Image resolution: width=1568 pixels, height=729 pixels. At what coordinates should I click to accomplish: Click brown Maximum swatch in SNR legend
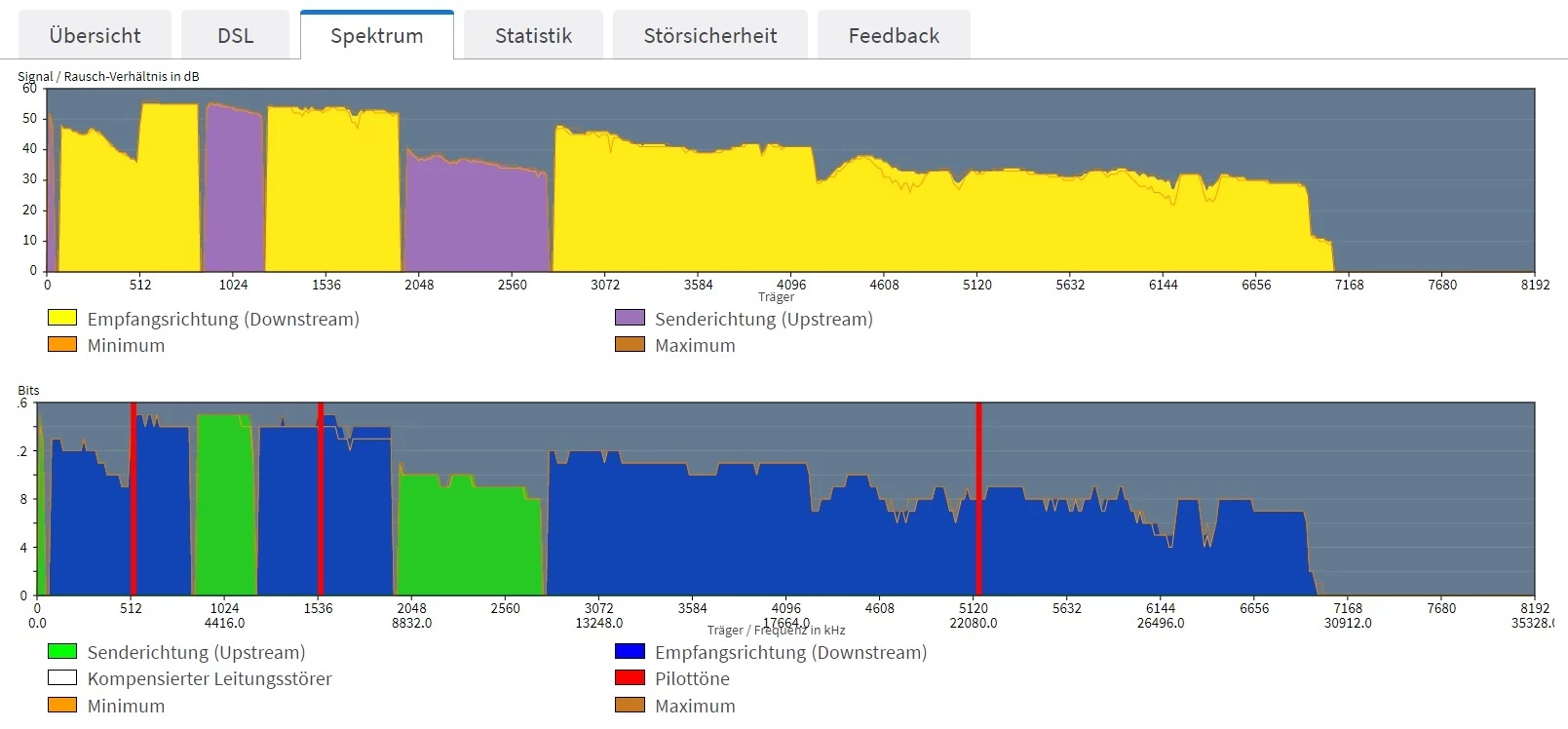(630, 344)
